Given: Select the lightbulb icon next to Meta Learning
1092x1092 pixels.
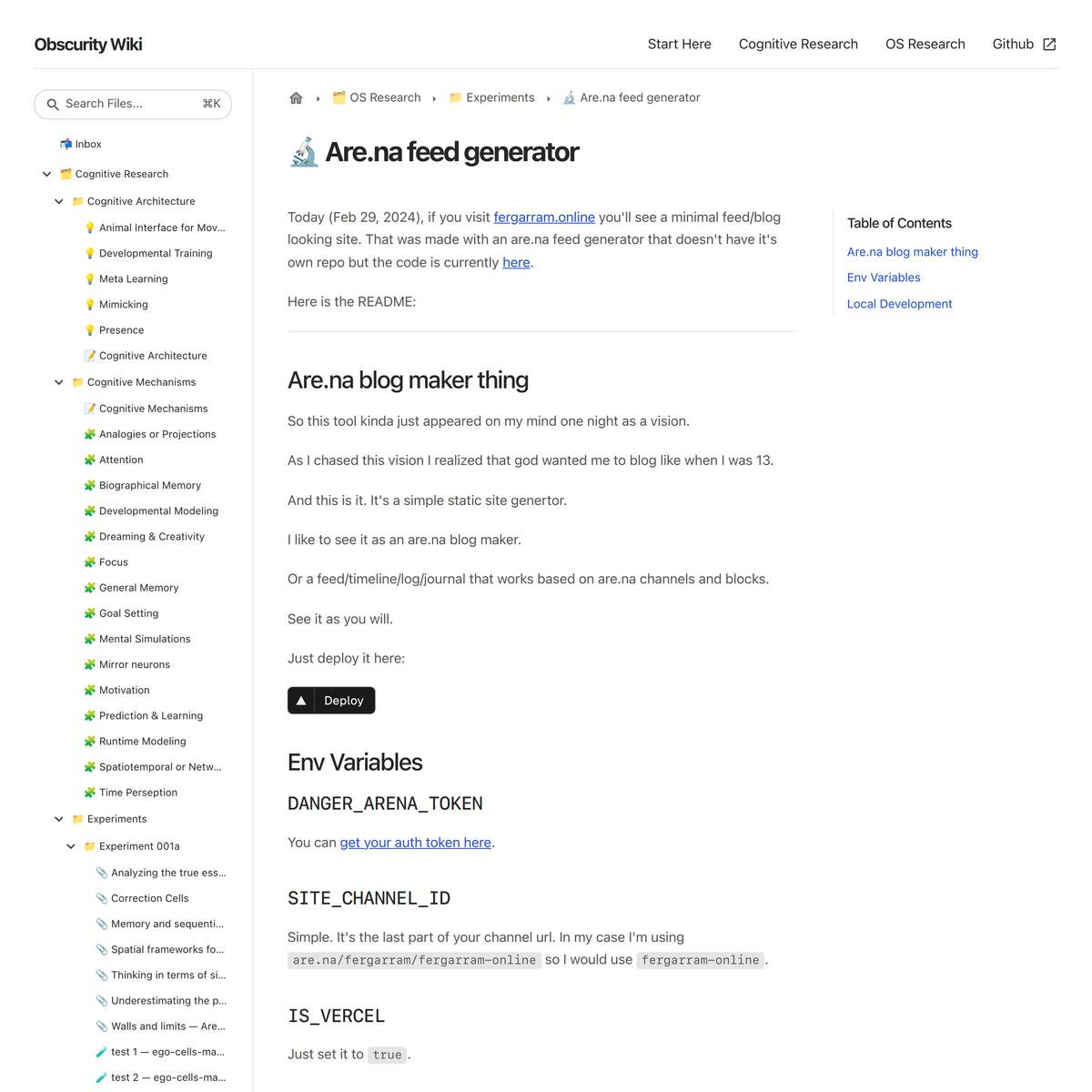Looking at the screenshot, I should click(x=89, y=278).
